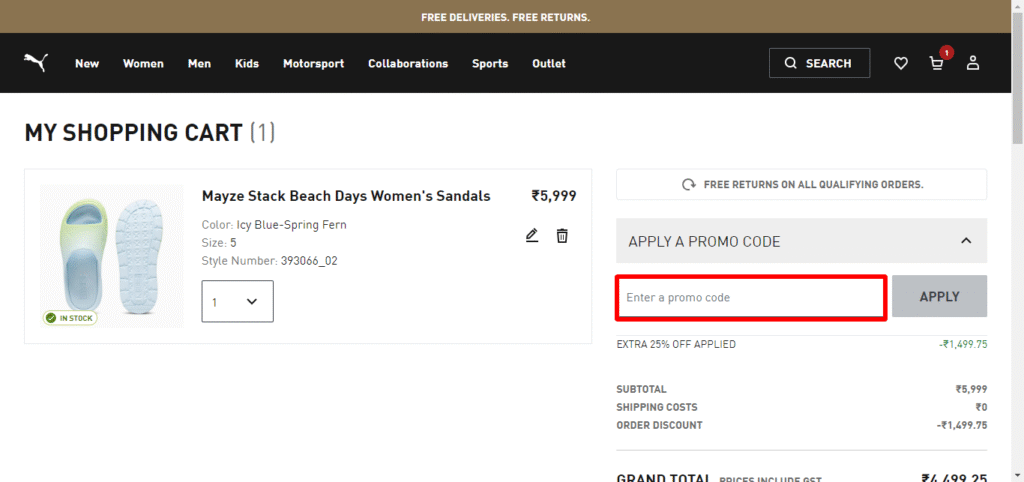1024x482 pixels.
Task: Open the user account icon
Action: [973, 63]
